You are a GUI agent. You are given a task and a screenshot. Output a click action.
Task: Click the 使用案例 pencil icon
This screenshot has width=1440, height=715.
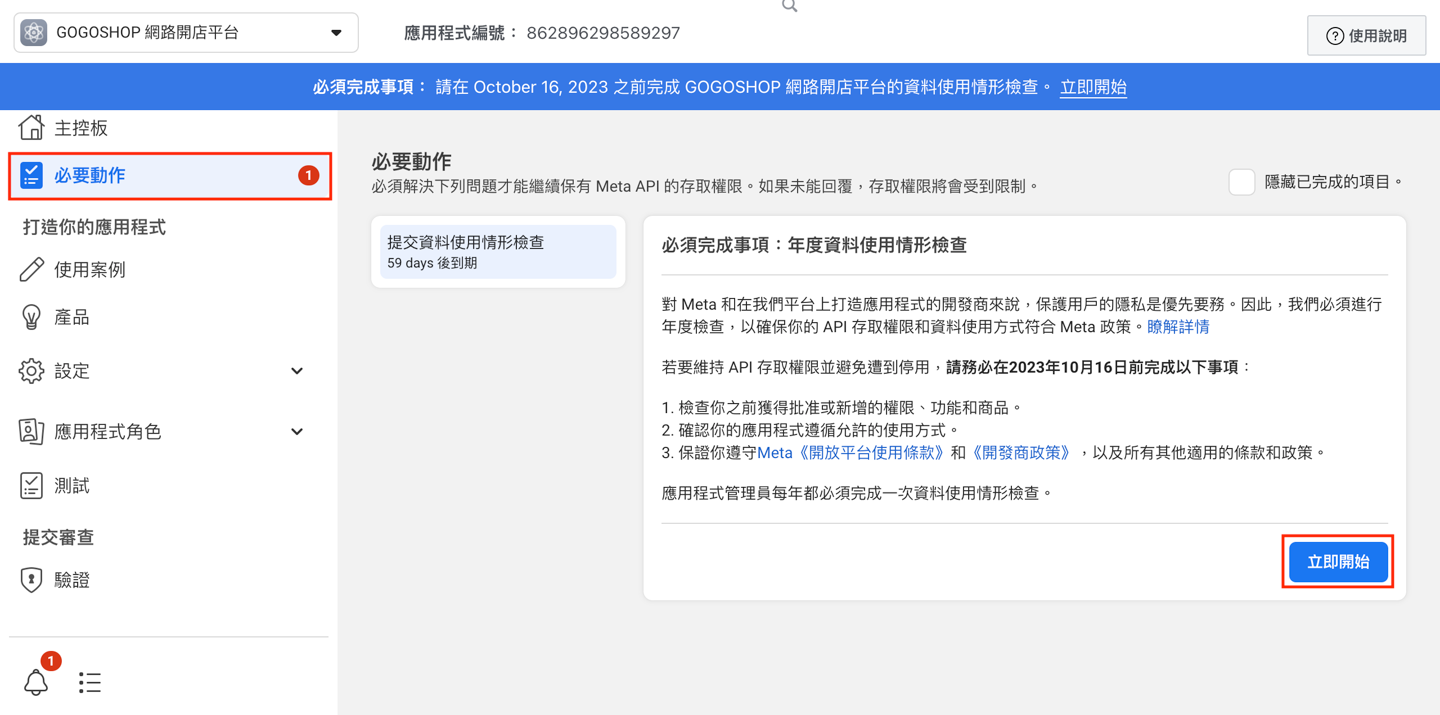(x=31, y=269)
